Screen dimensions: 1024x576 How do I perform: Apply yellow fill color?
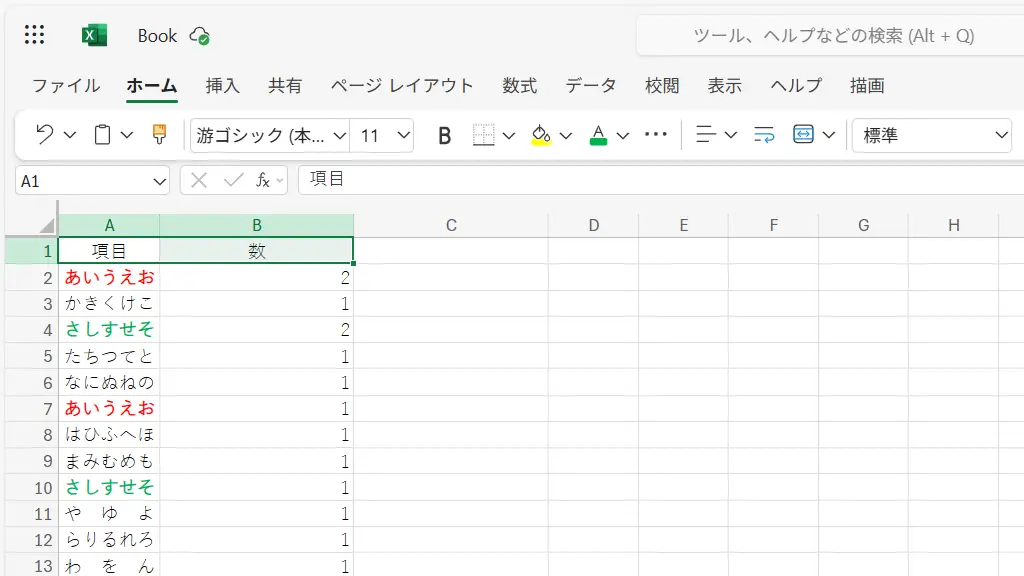[541, 135]
